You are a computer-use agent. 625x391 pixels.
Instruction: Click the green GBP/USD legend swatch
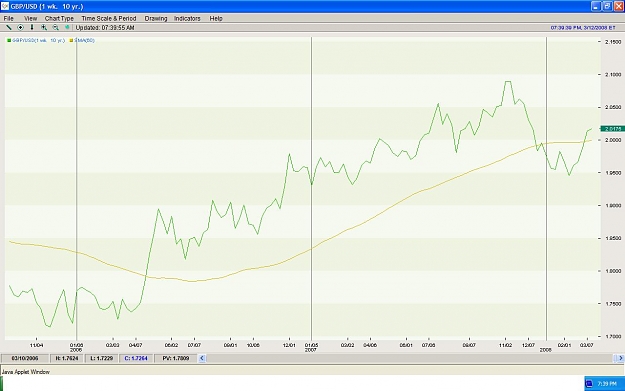point(9,40)
